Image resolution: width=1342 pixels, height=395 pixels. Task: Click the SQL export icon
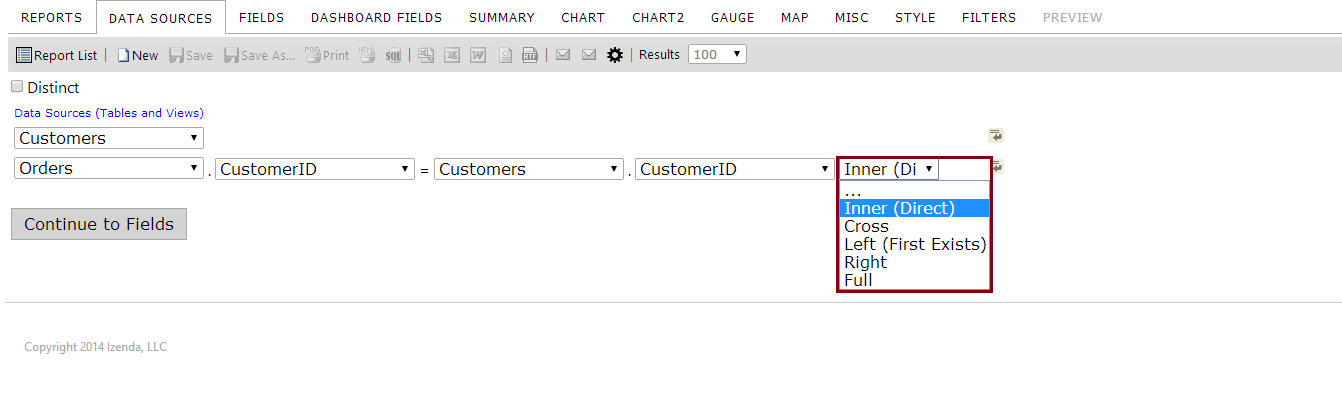(x=393, y=55)
